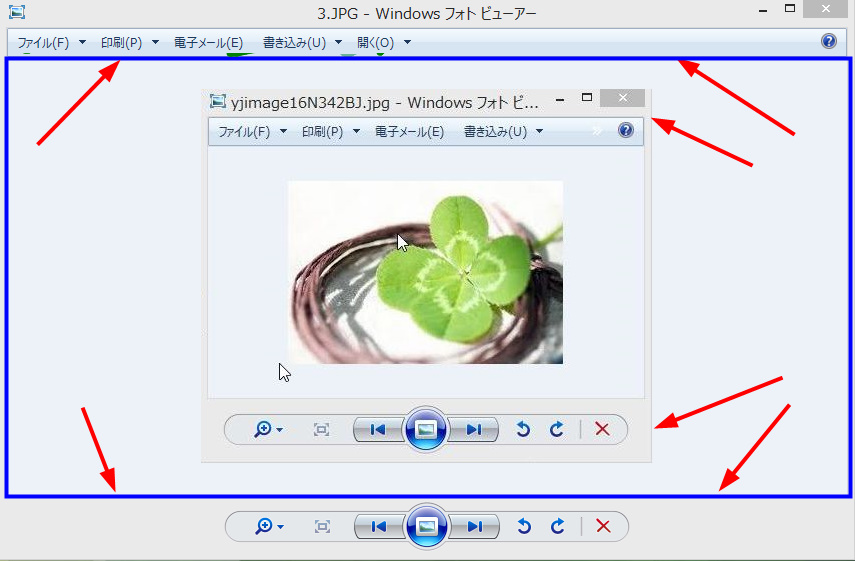Minimize the yjimage16N342BJ.jpg window
This screenshot has width=855, height=561.
coord(560,100)
